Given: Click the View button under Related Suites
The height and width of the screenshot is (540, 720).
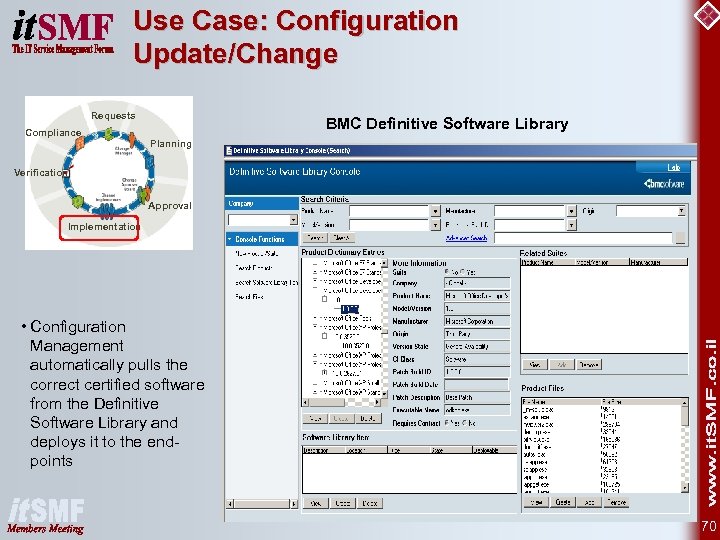Looking at the screenshot, I should tap(535, 365).
